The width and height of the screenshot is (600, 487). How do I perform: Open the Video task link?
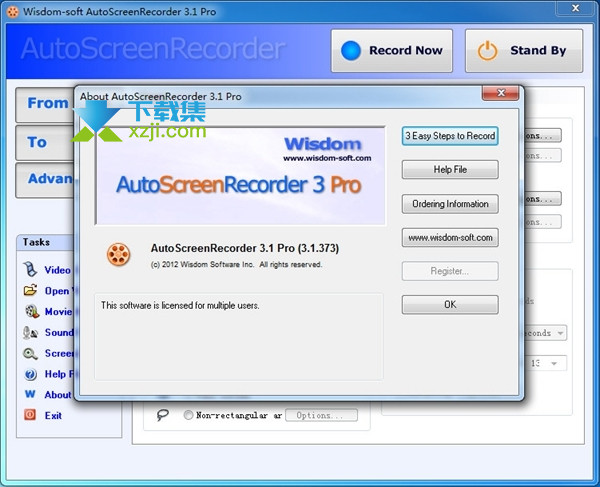click(57, 270)
